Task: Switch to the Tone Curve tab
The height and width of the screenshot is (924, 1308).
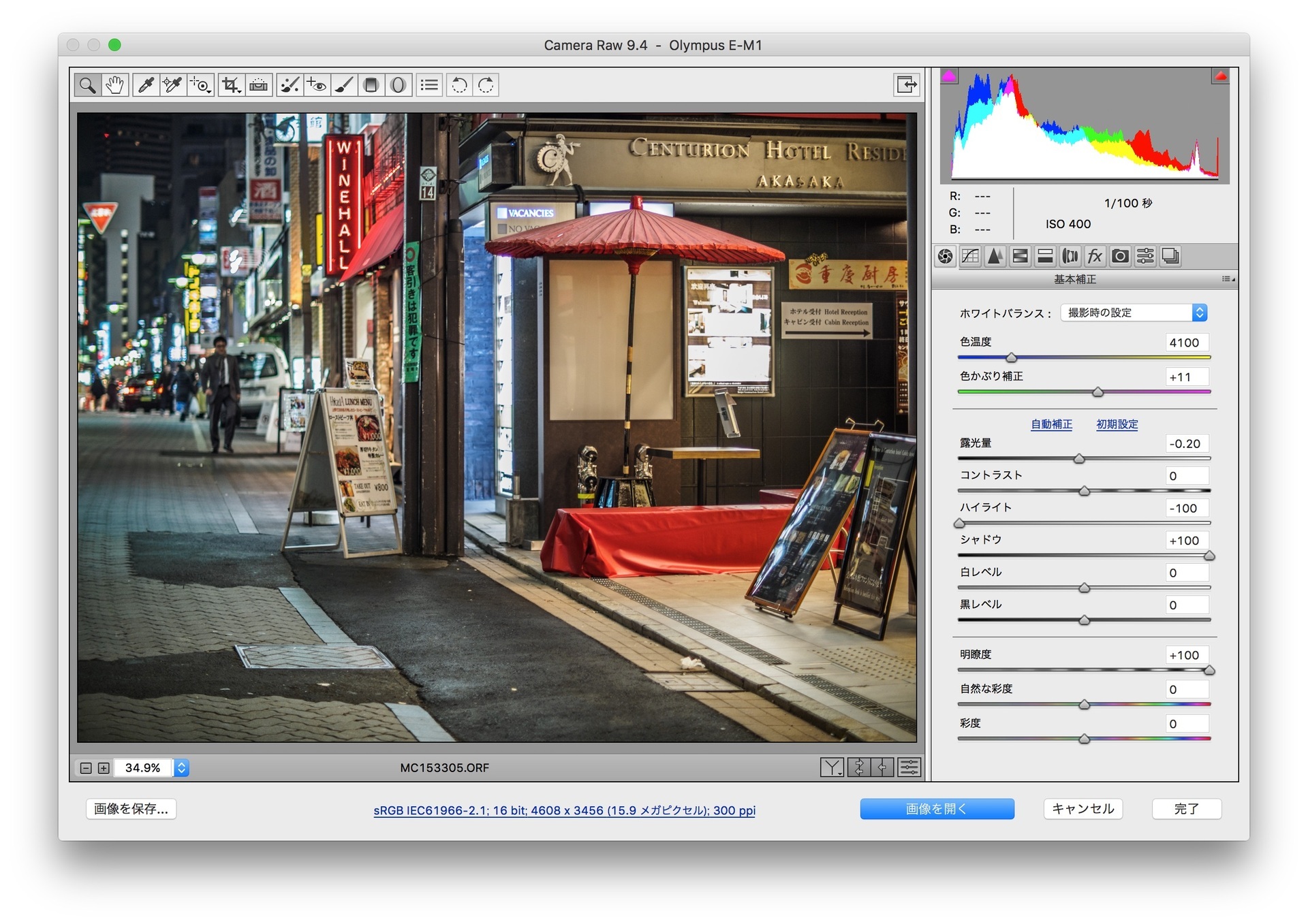Action: point(970,256)
